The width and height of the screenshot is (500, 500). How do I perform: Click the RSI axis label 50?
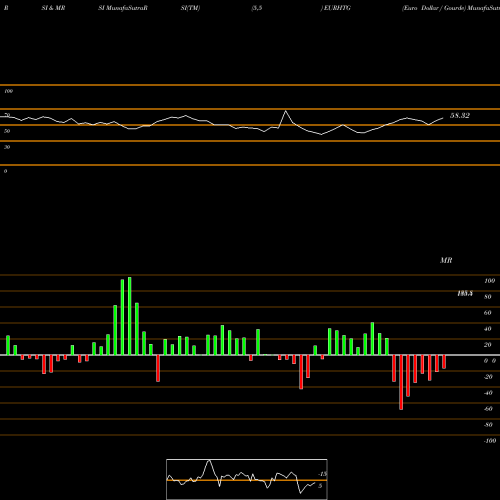click(7, 131)
